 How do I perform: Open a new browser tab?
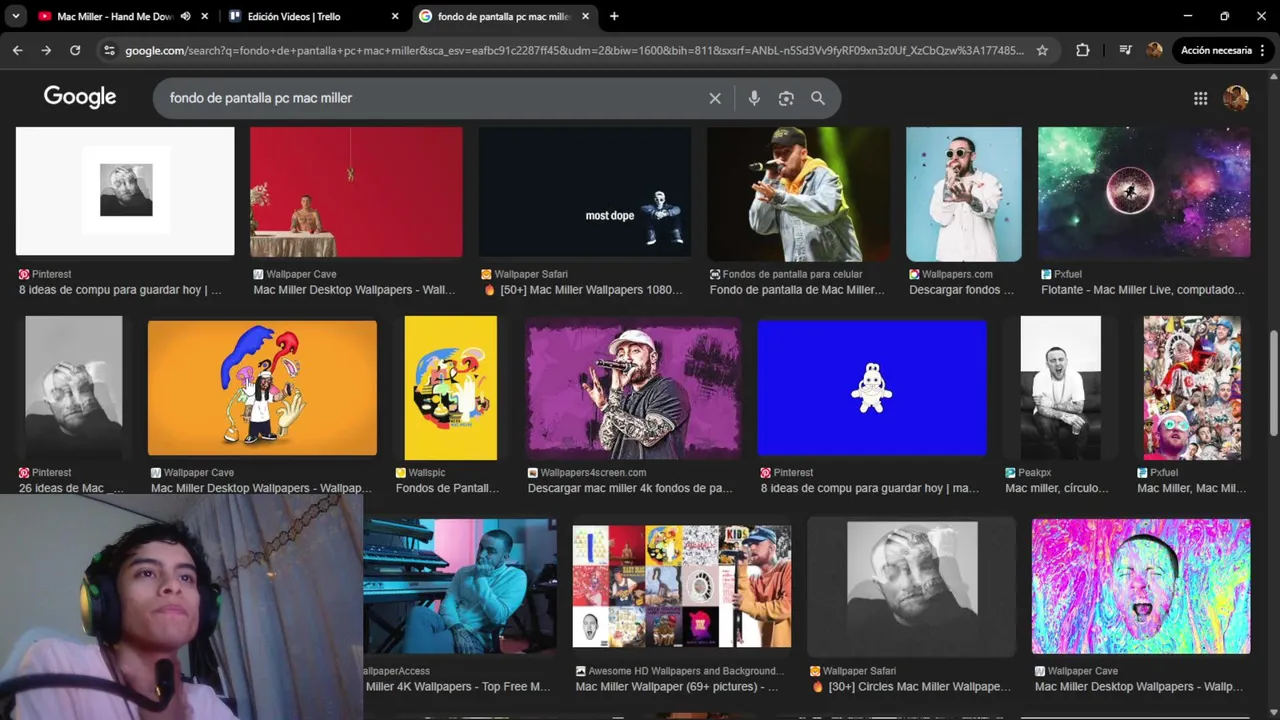pos(614,16)
